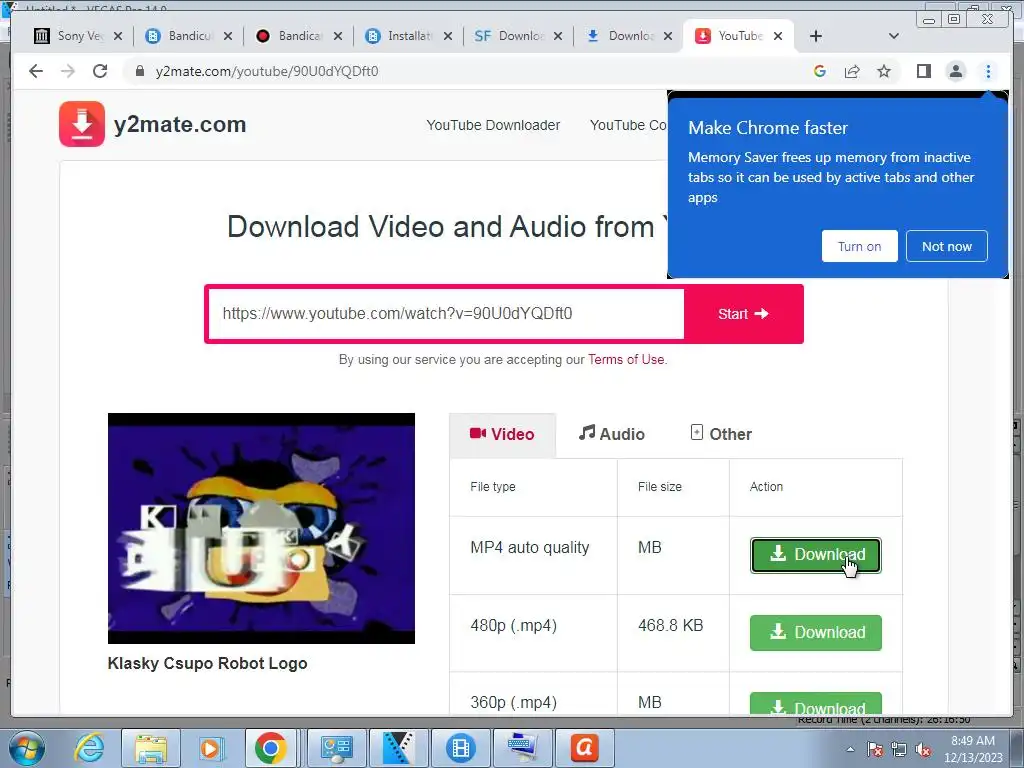Open Google search icon in the address bar
1024x768 pixels.
point(820,71)
